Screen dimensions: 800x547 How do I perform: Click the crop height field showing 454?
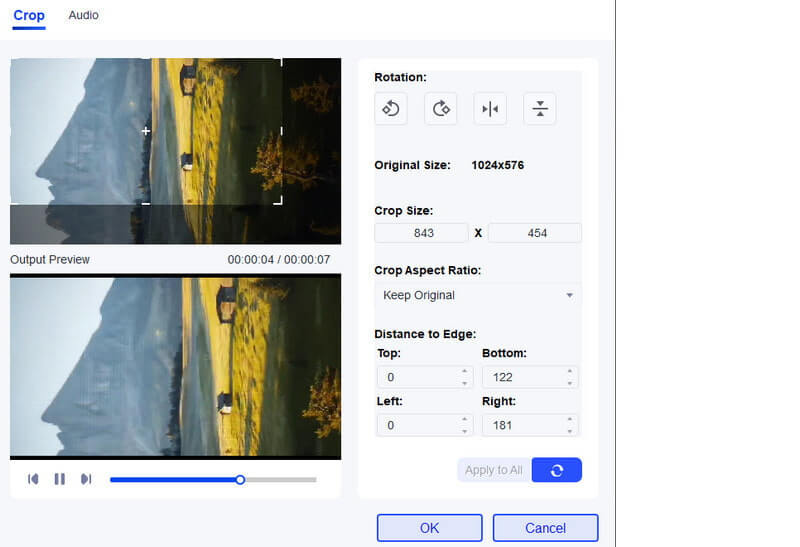pos(535,233)
